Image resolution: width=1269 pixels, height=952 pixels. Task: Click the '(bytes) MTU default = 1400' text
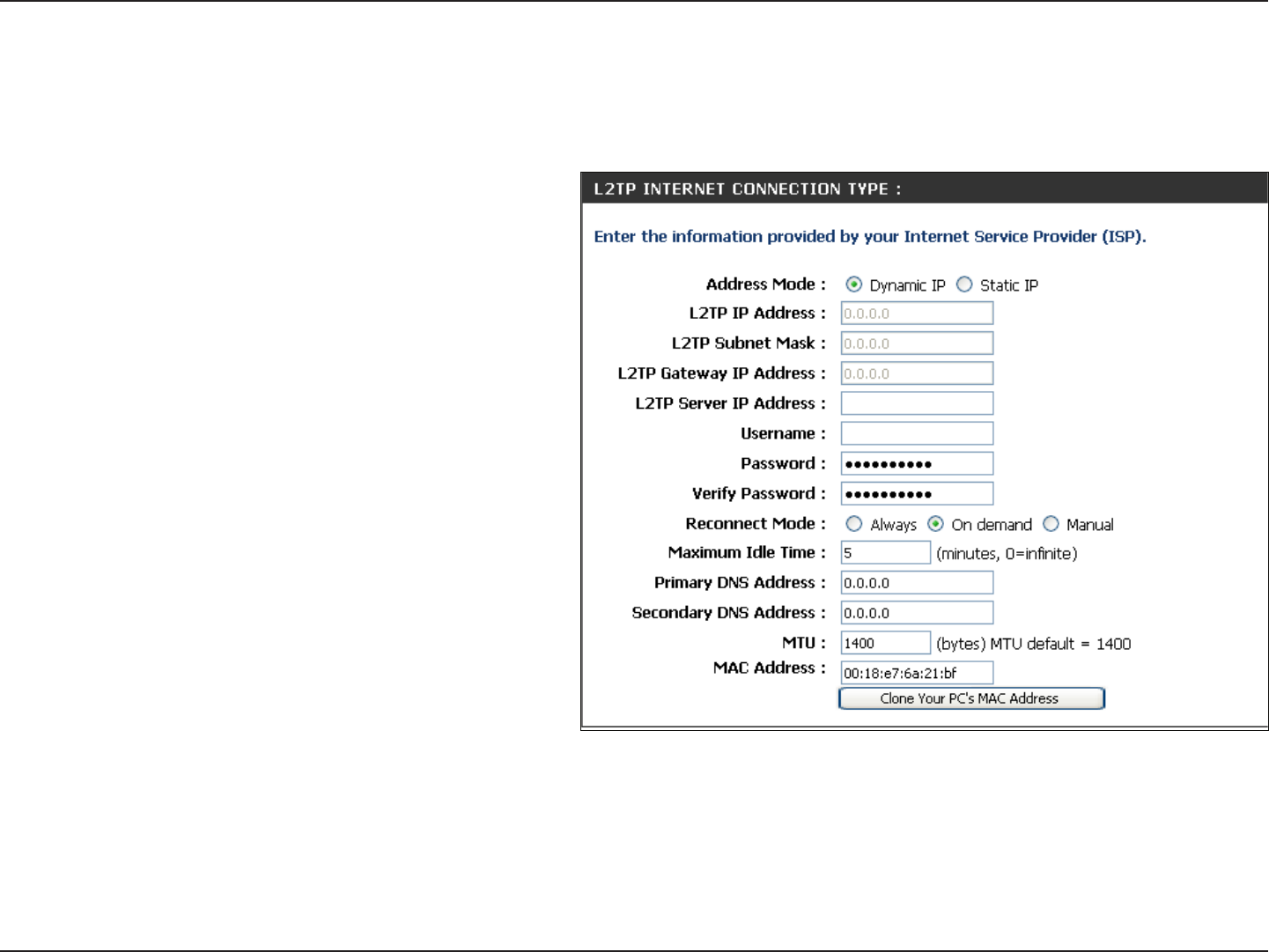click(x=1034, y=644)
